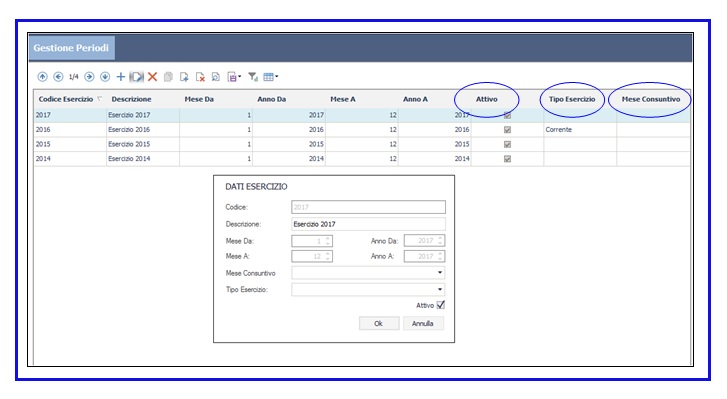727x399 pixels.
Task: Click the Esercizio 2015 description cell
Action: click(143, 144)
